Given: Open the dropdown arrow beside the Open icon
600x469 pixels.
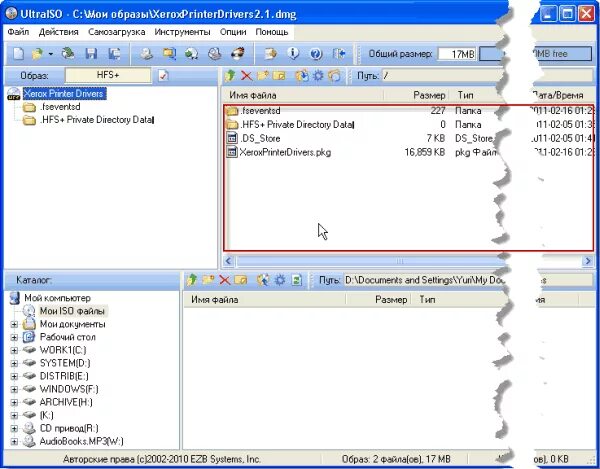Looking at the screenshot, I should 51,54.
